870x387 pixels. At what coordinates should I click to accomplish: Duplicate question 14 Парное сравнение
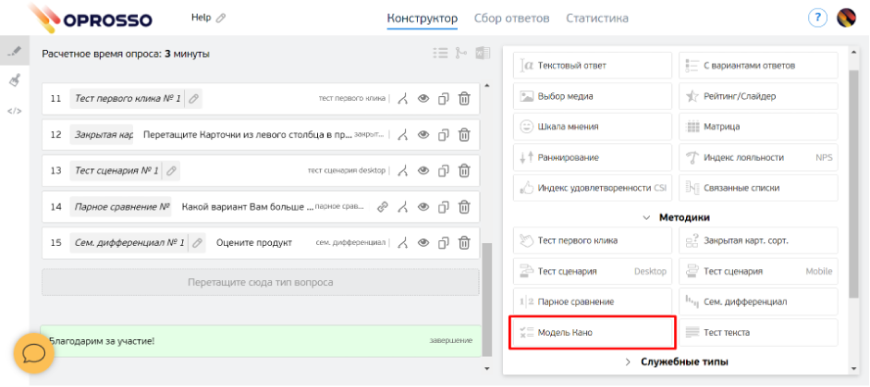[x=443, y=207]
